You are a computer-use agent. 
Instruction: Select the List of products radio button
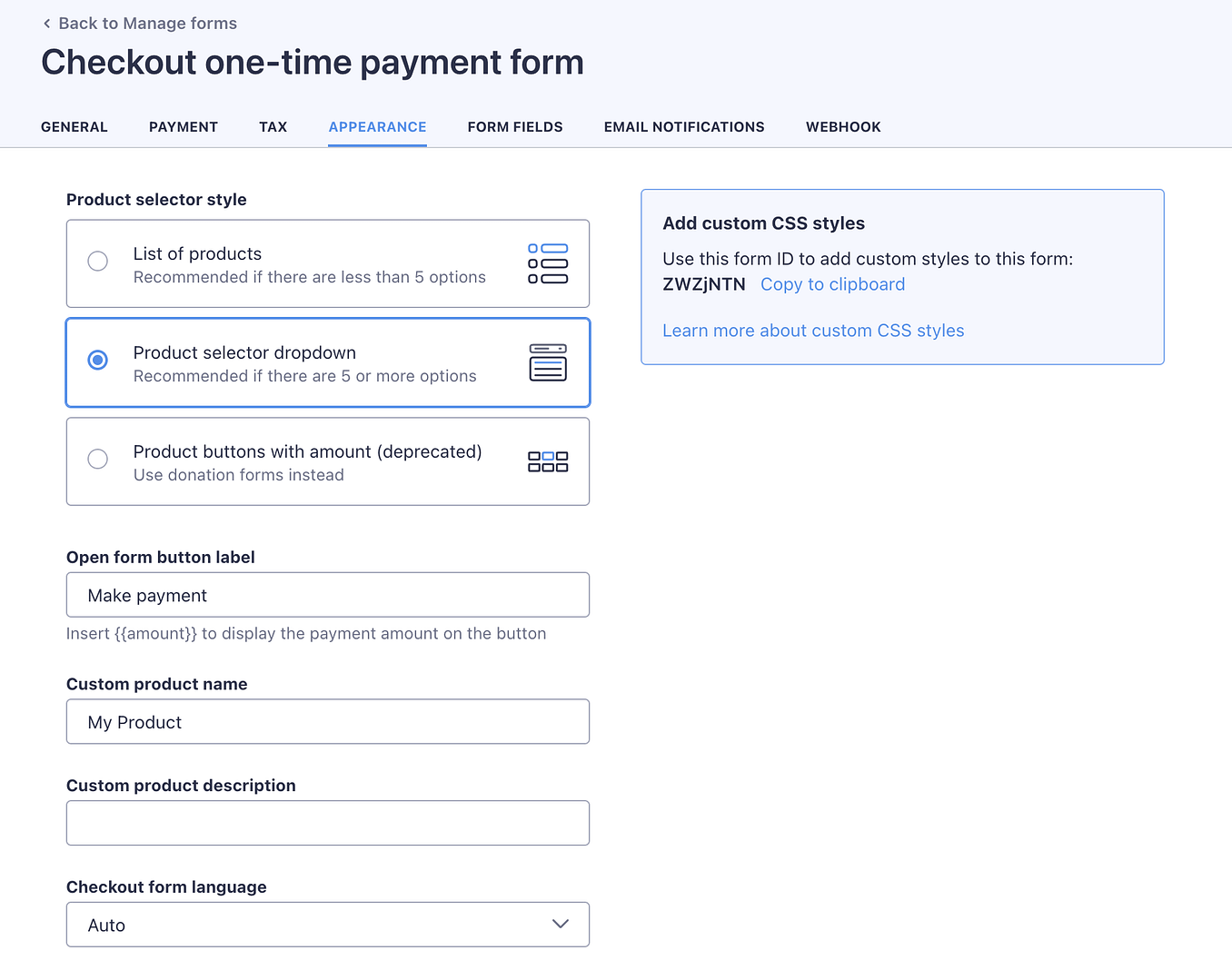tap(98, 262)
